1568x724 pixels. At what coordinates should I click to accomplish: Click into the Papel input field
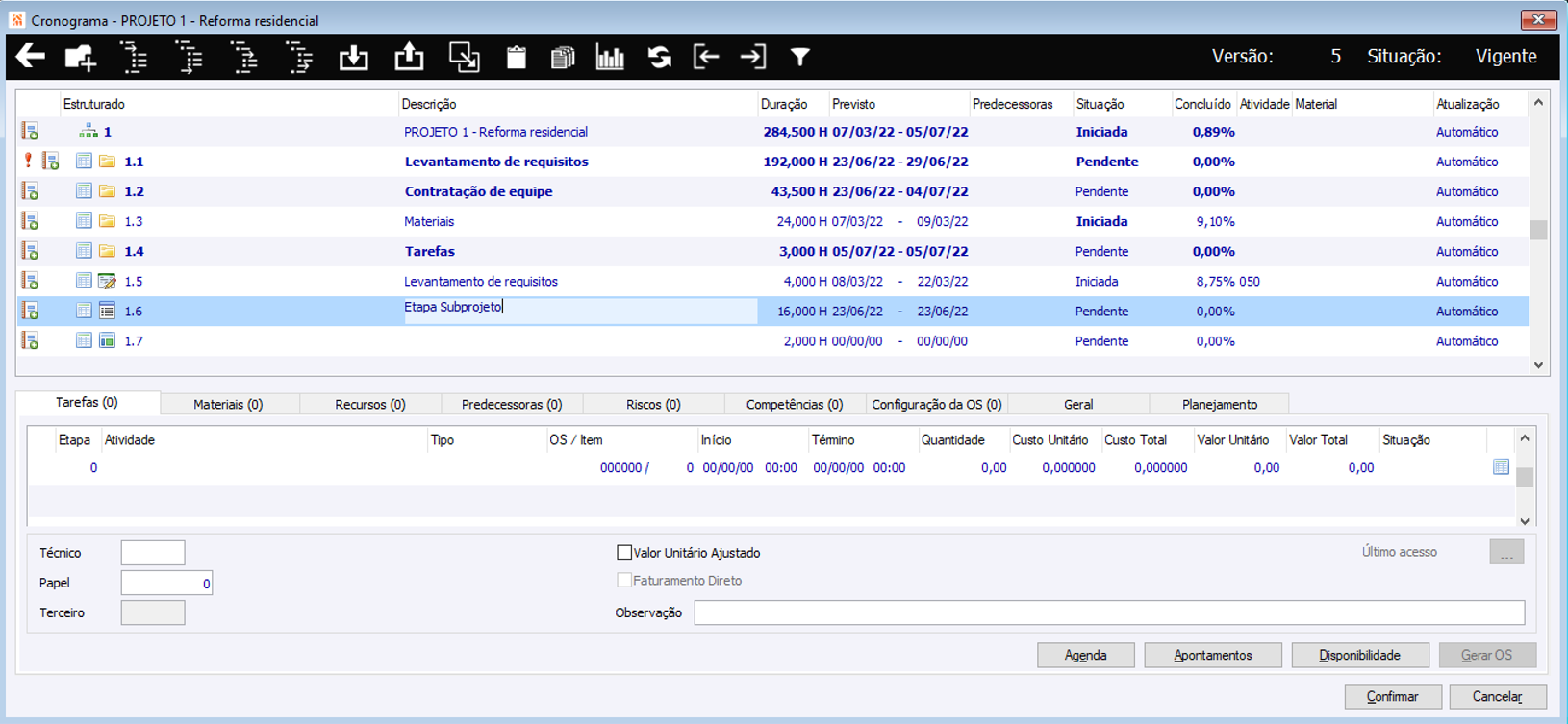[166, 583]
